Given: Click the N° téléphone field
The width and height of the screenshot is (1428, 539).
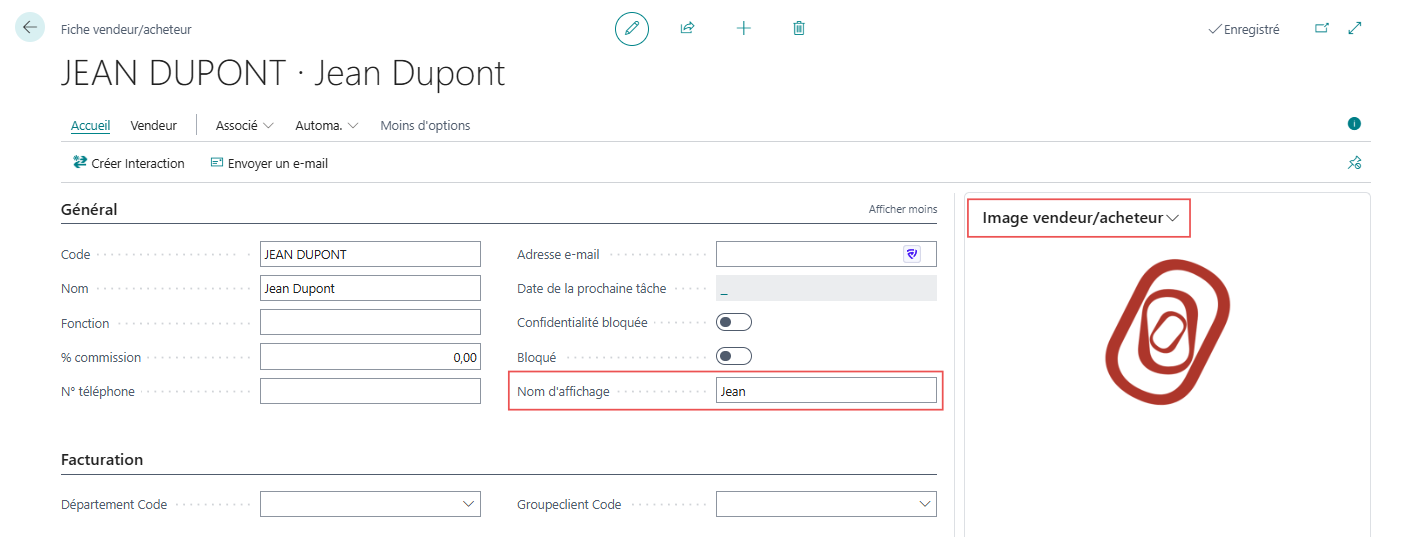Looking at the screenshot, I should click(370, 391).
